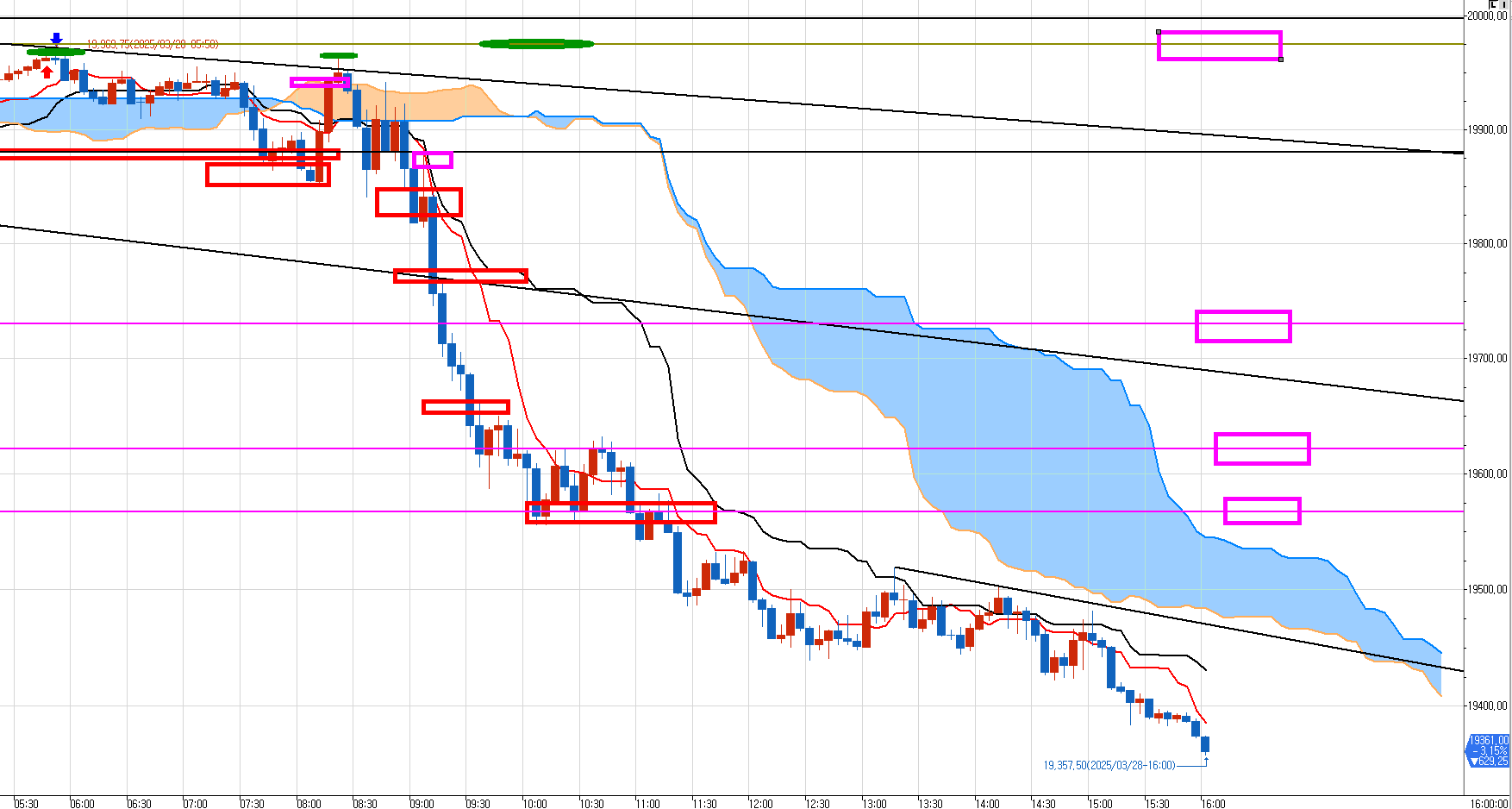Screen dimensions: 1512x809
Task: Click the 09:00 time axis label
Action: pyautogui.click(x=422, y=804)
